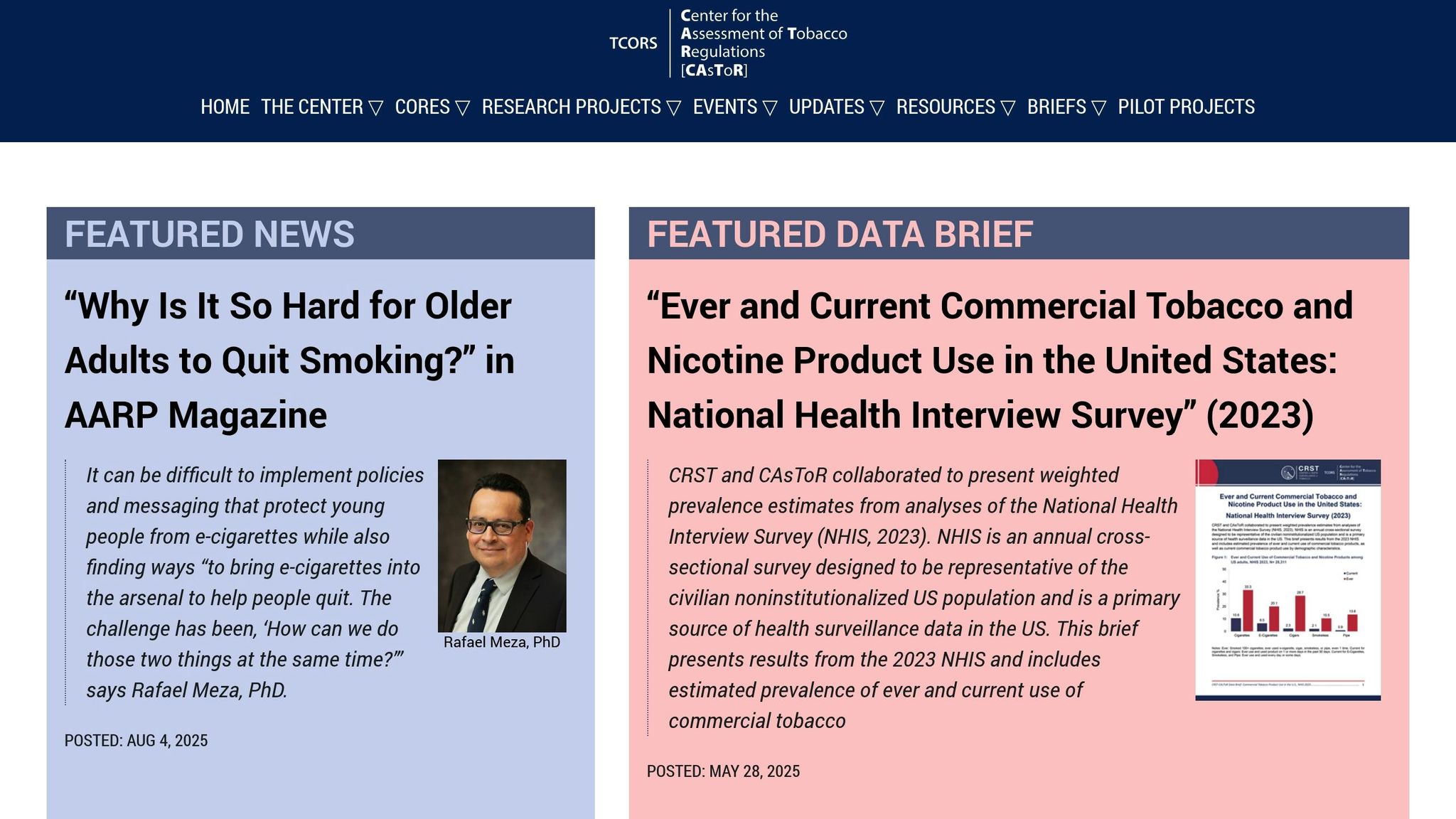Open the RESOURCES dropdown menu
Screen dimensions: 1456x819
(x=955, y=107)
